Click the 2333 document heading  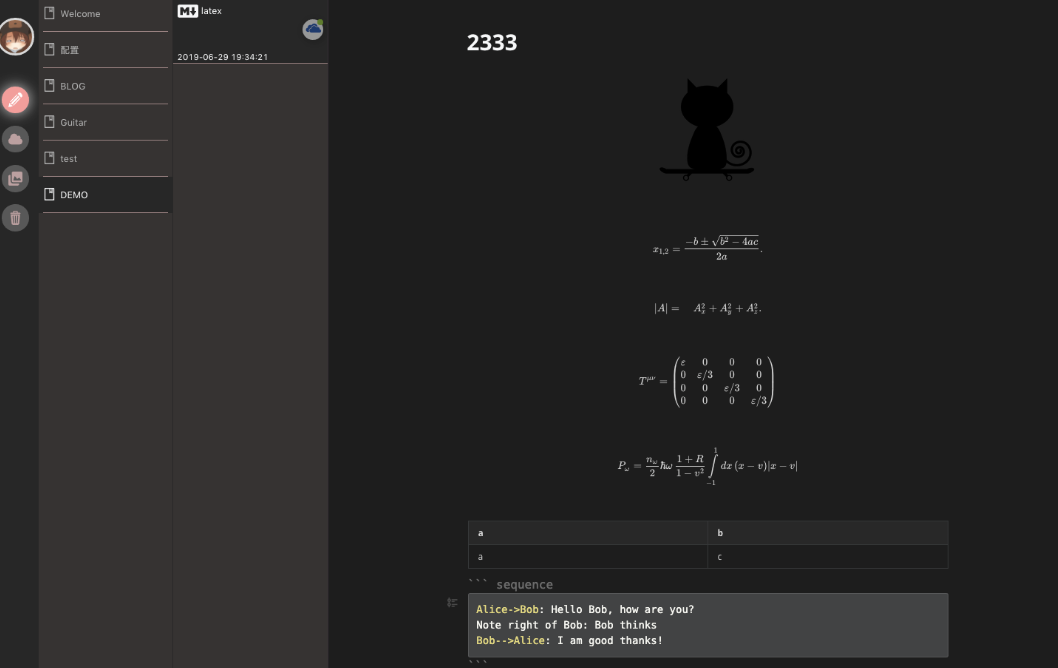point(492,43)
